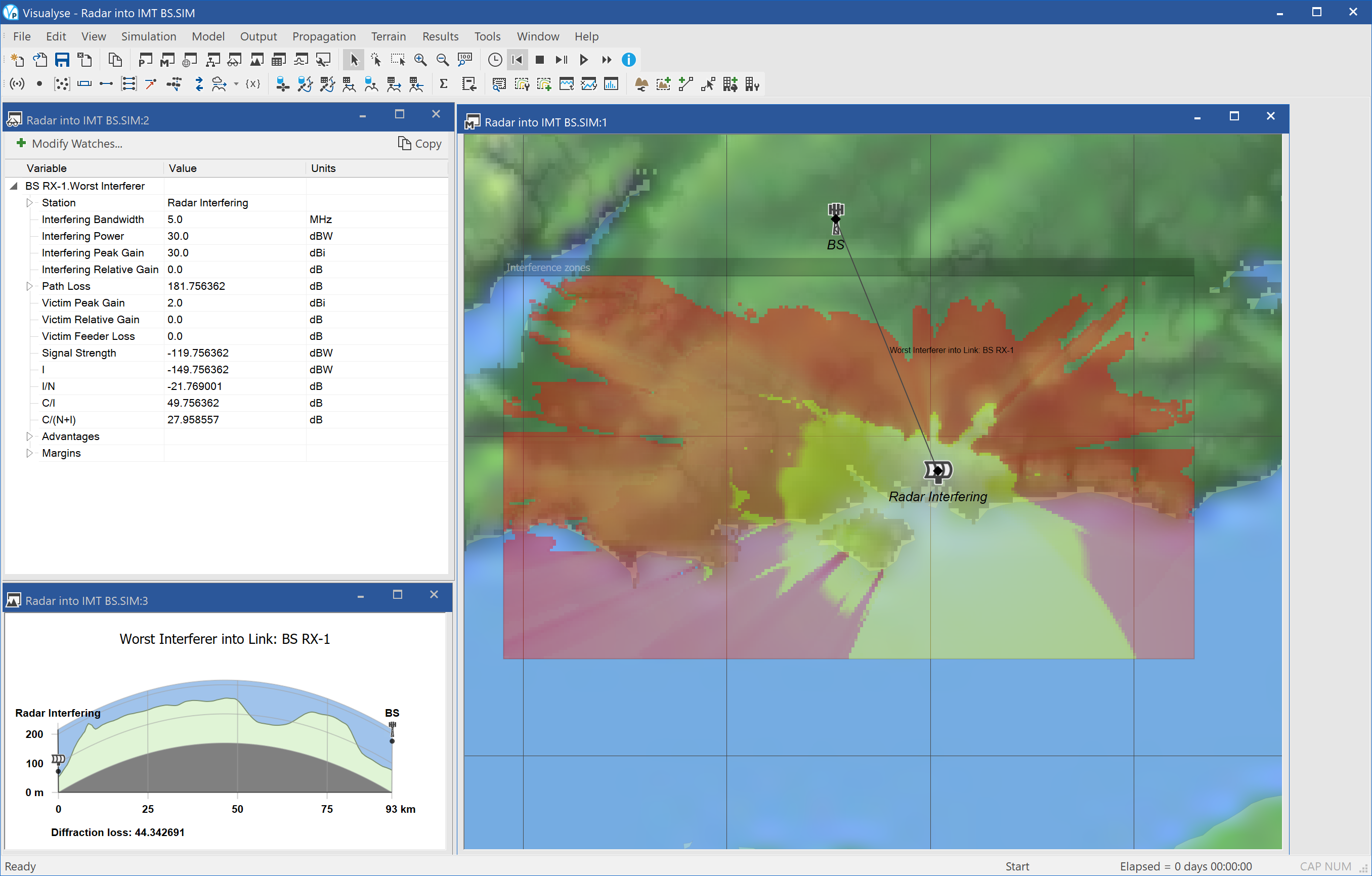Open the Results menu
Viewport: 1372px width, 876px height.
pyautogui.click(x=439, y=36)
